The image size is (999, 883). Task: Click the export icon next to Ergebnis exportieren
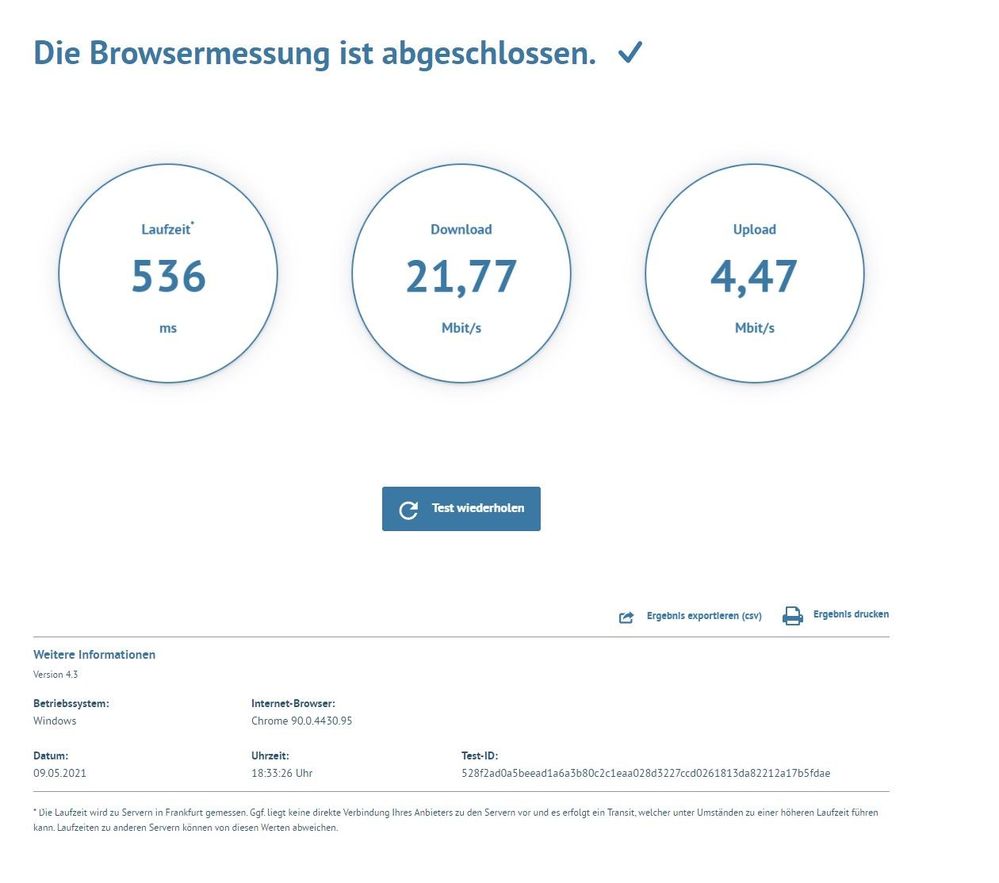coord(627,615)
